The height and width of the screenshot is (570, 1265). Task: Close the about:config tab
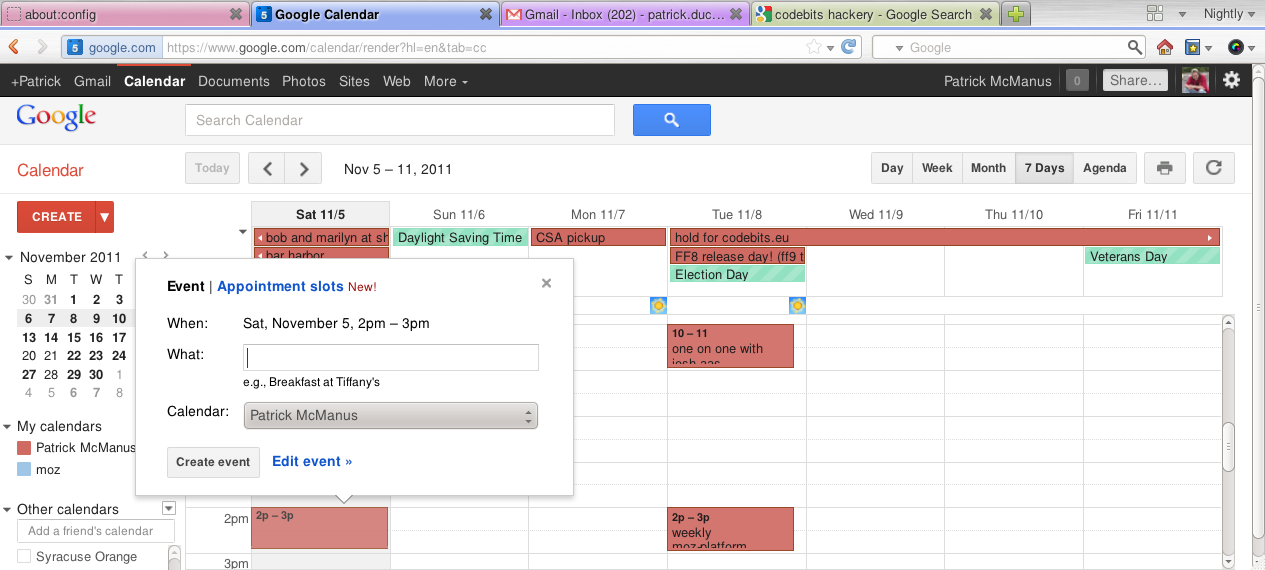[235, 14]
